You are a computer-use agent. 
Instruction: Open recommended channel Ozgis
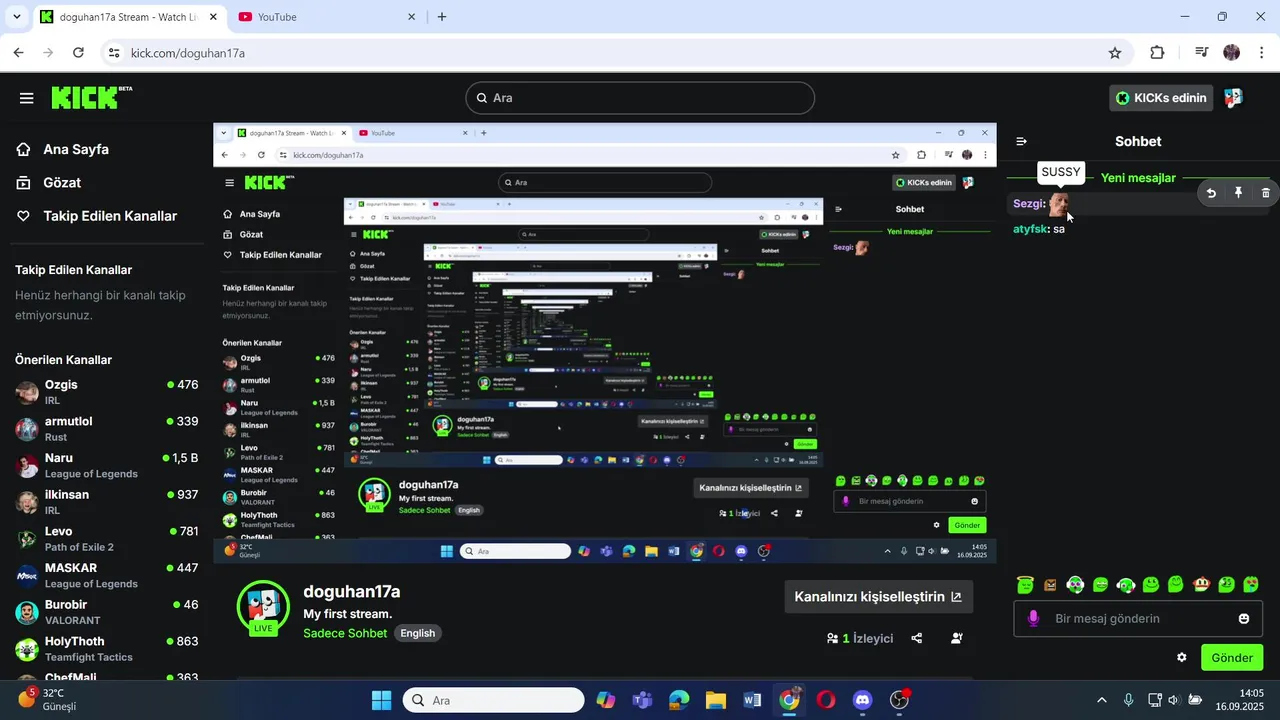(x=106, y=391)
